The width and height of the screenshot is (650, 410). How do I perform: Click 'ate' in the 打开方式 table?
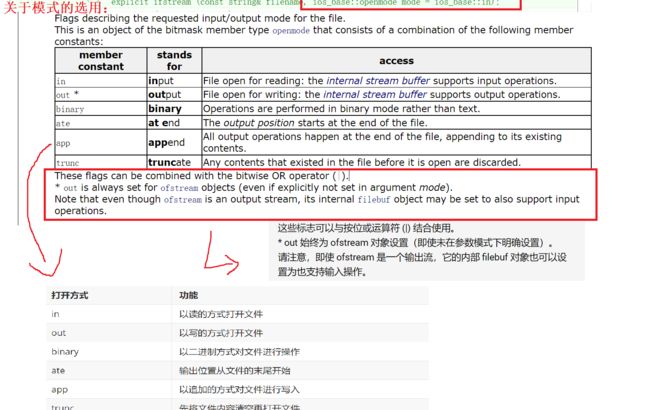coord(58,371)
